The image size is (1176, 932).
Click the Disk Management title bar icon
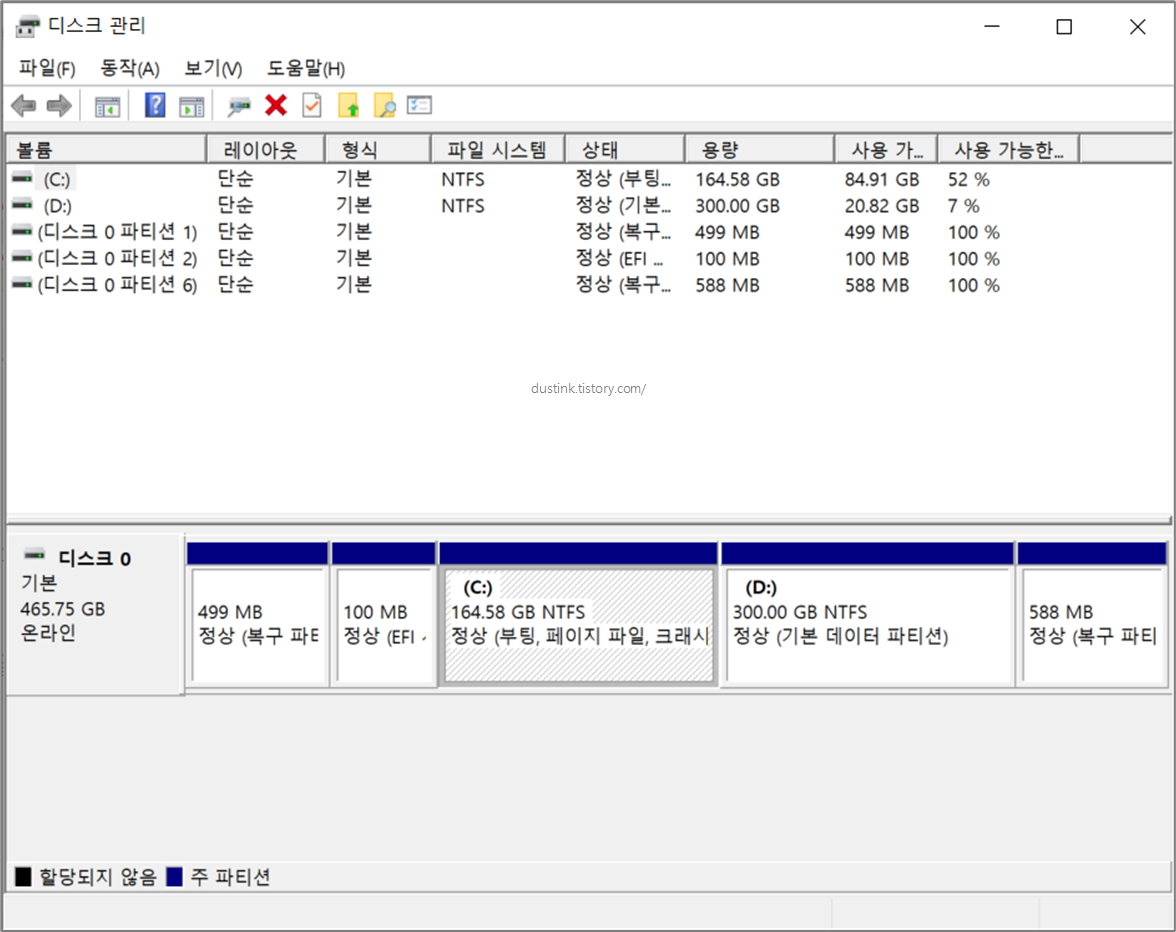pyautogui.click(x=28, y=26)
